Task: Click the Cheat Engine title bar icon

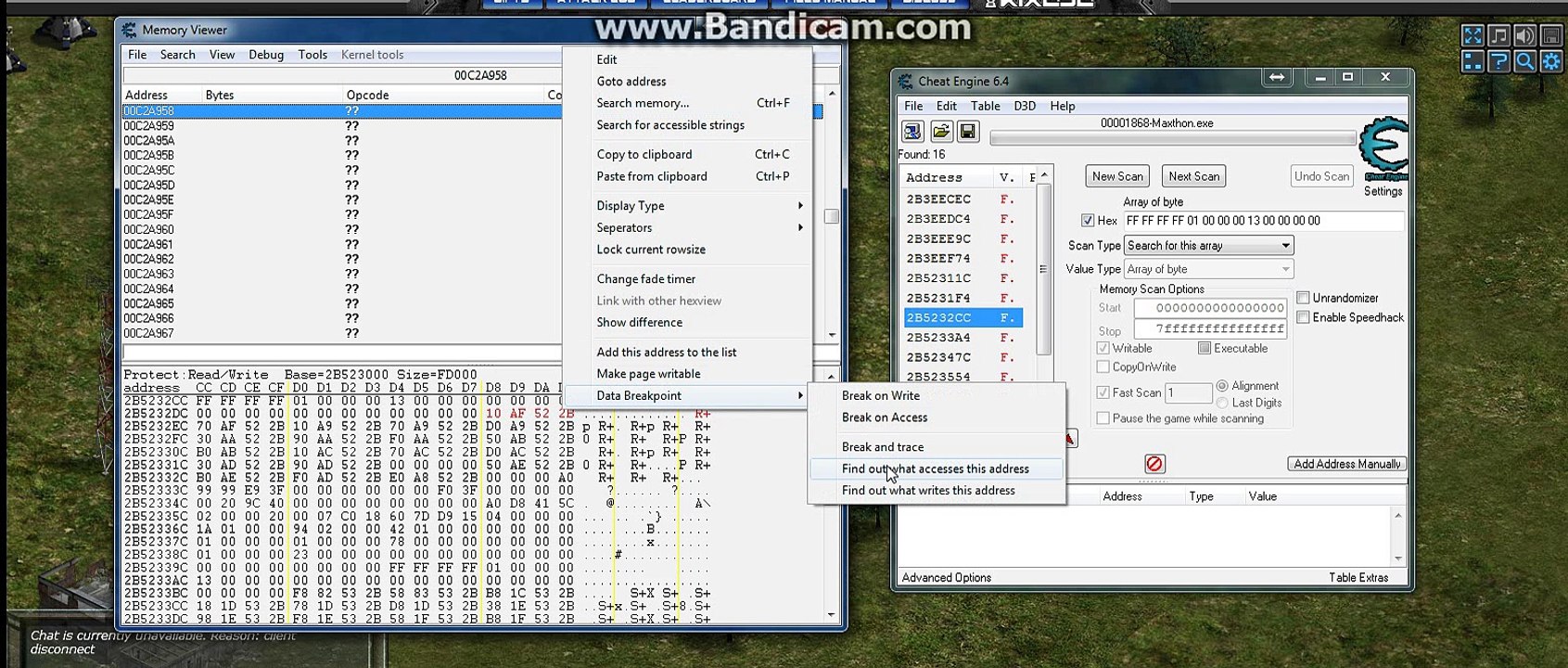Action: pos(905,82)
